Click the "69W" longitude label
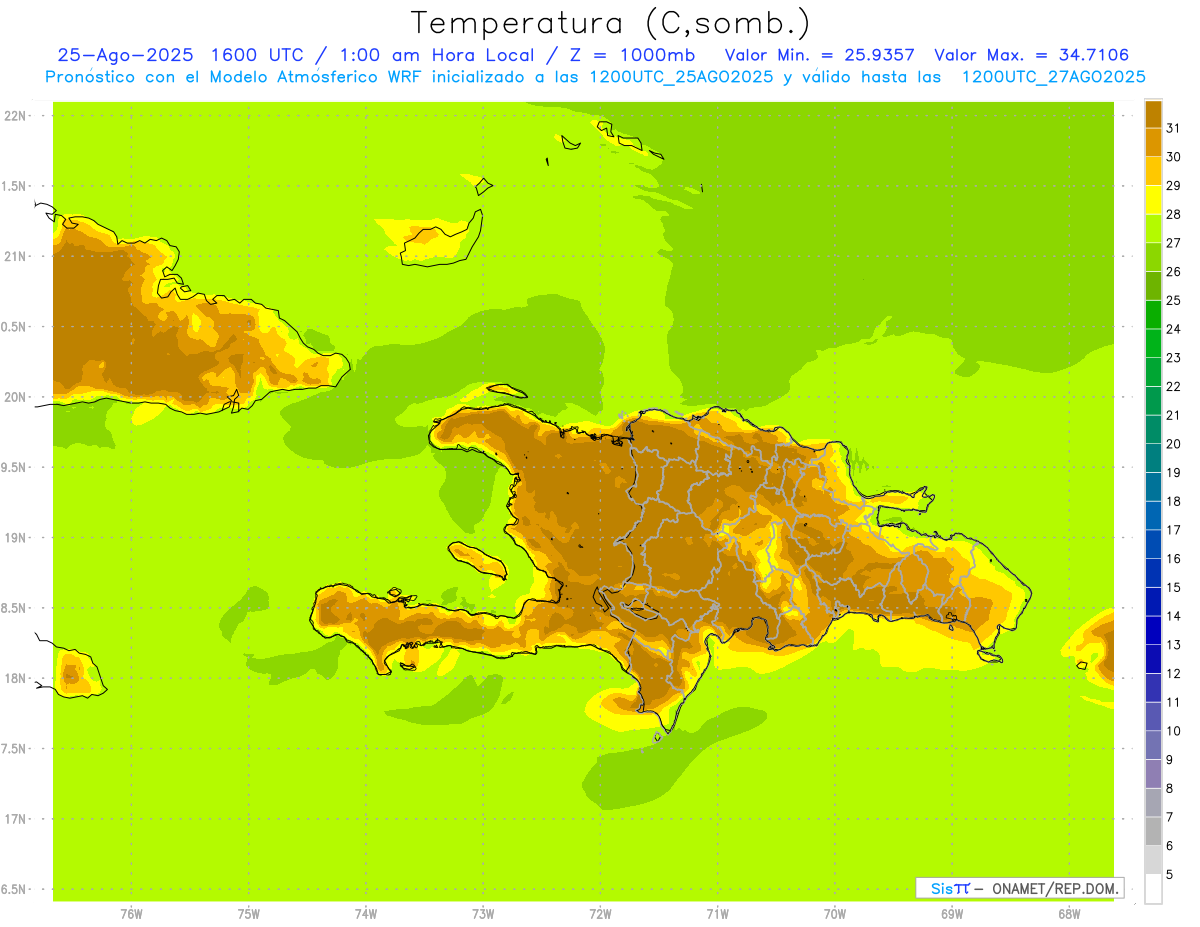The height and width of the screenshot is (927, 1200). coord(952,914)
